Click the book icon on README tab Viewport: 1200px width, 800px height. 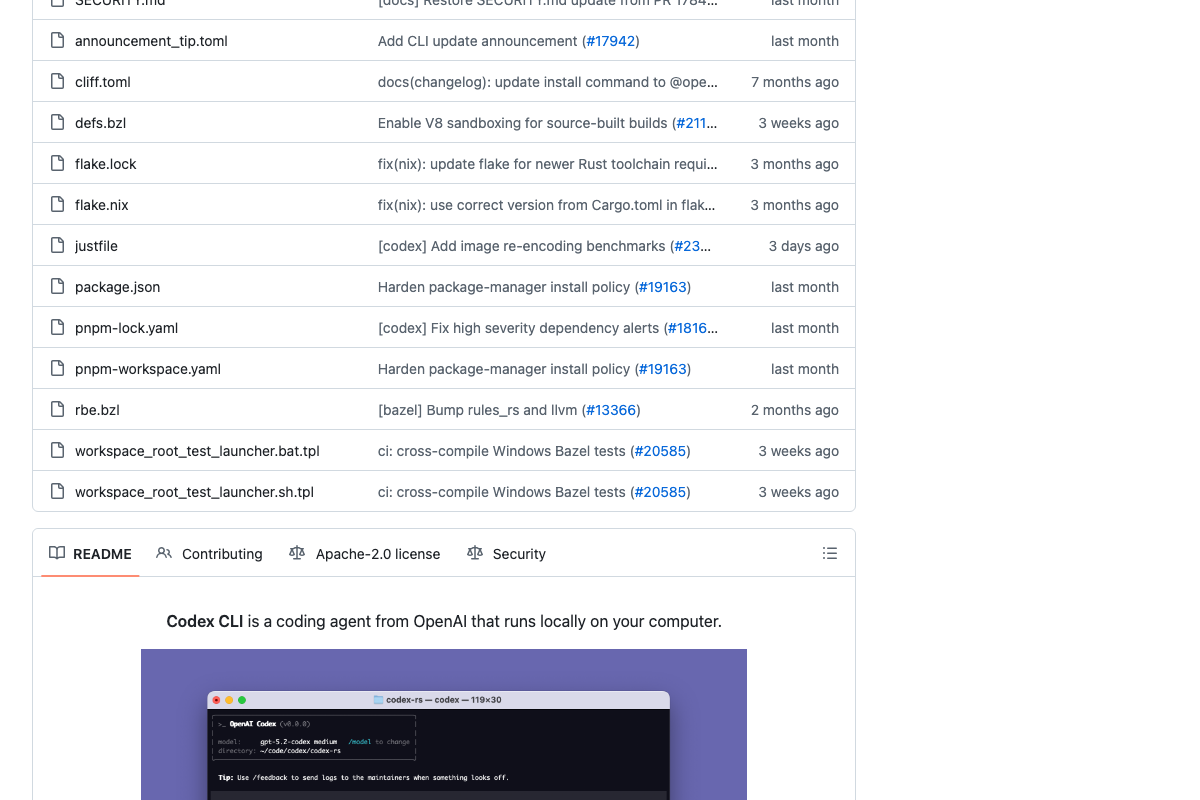57,553
